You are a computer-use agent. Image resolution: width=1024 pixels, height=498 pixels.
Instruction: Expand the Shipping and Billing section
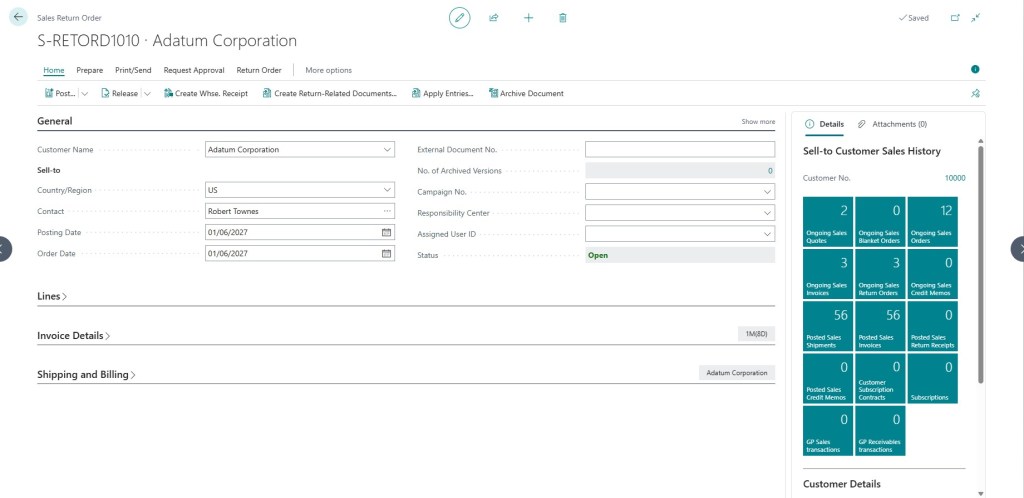click(x=86, y=375)
